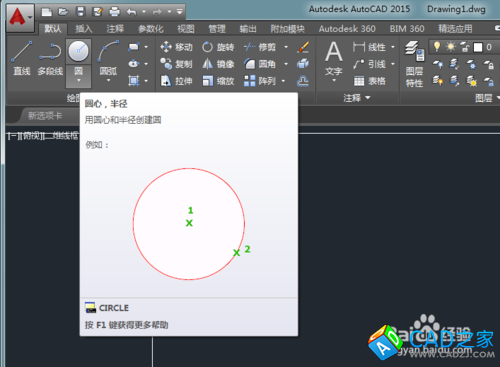The image size is (500, 367).
Task: Switch to the 参数化 ribbon tab
Action: pos(151,29)
